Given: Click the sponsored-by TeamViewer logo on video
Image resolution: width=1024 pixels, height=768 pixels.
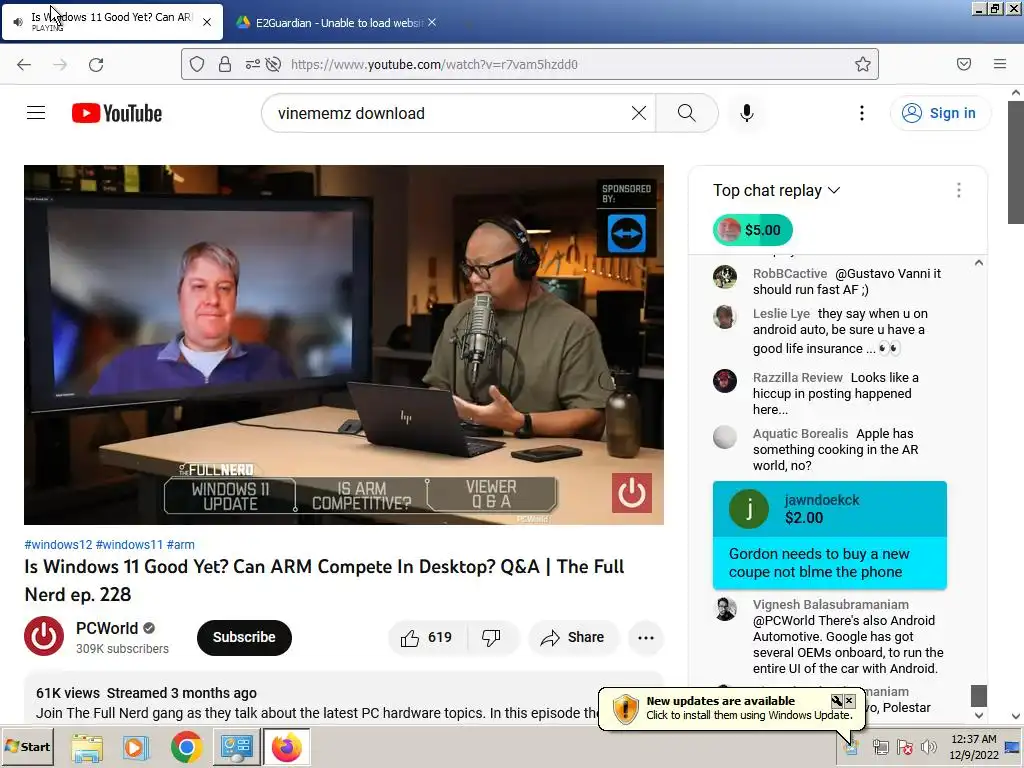Looking at the screenshot, I should pos(626,233).
